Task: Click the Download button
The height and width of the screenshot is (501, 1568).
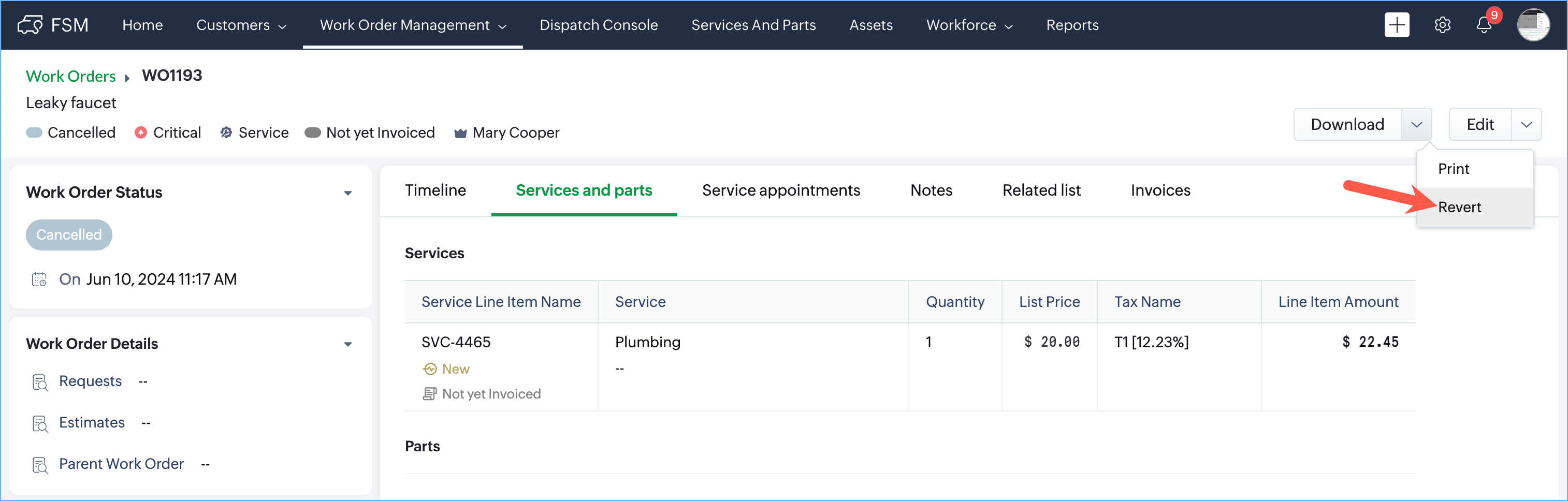Action: point(1347,125)
